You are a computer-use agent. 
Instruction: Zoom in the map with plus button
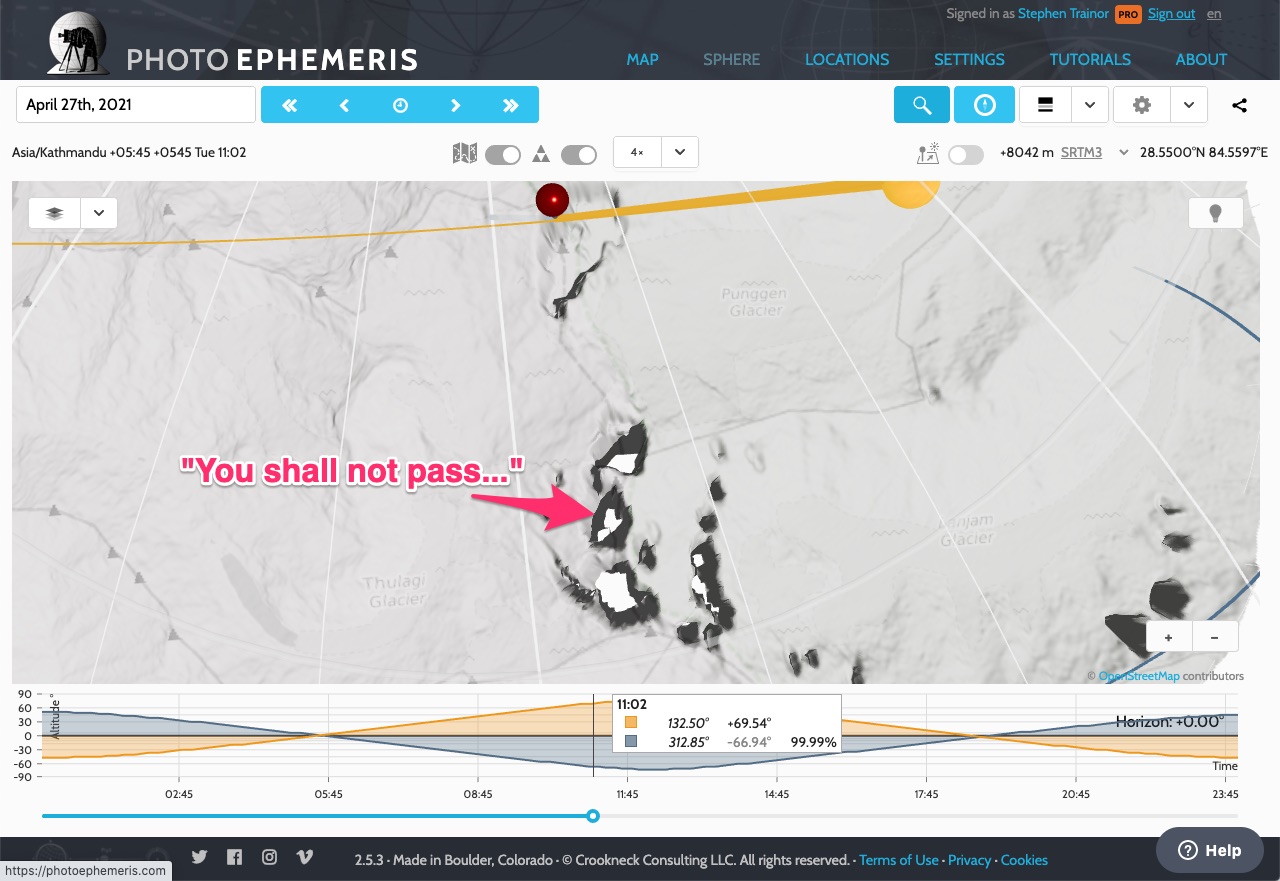1168,637
